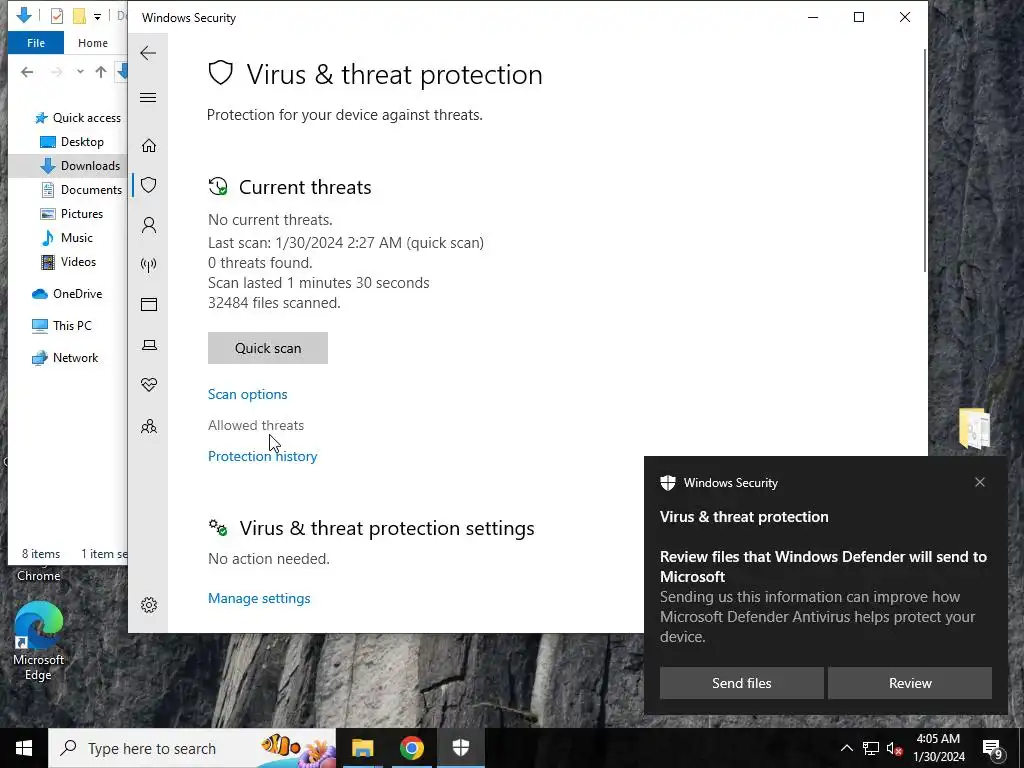Select This PC in navigation pane

(x=62, y=326)
